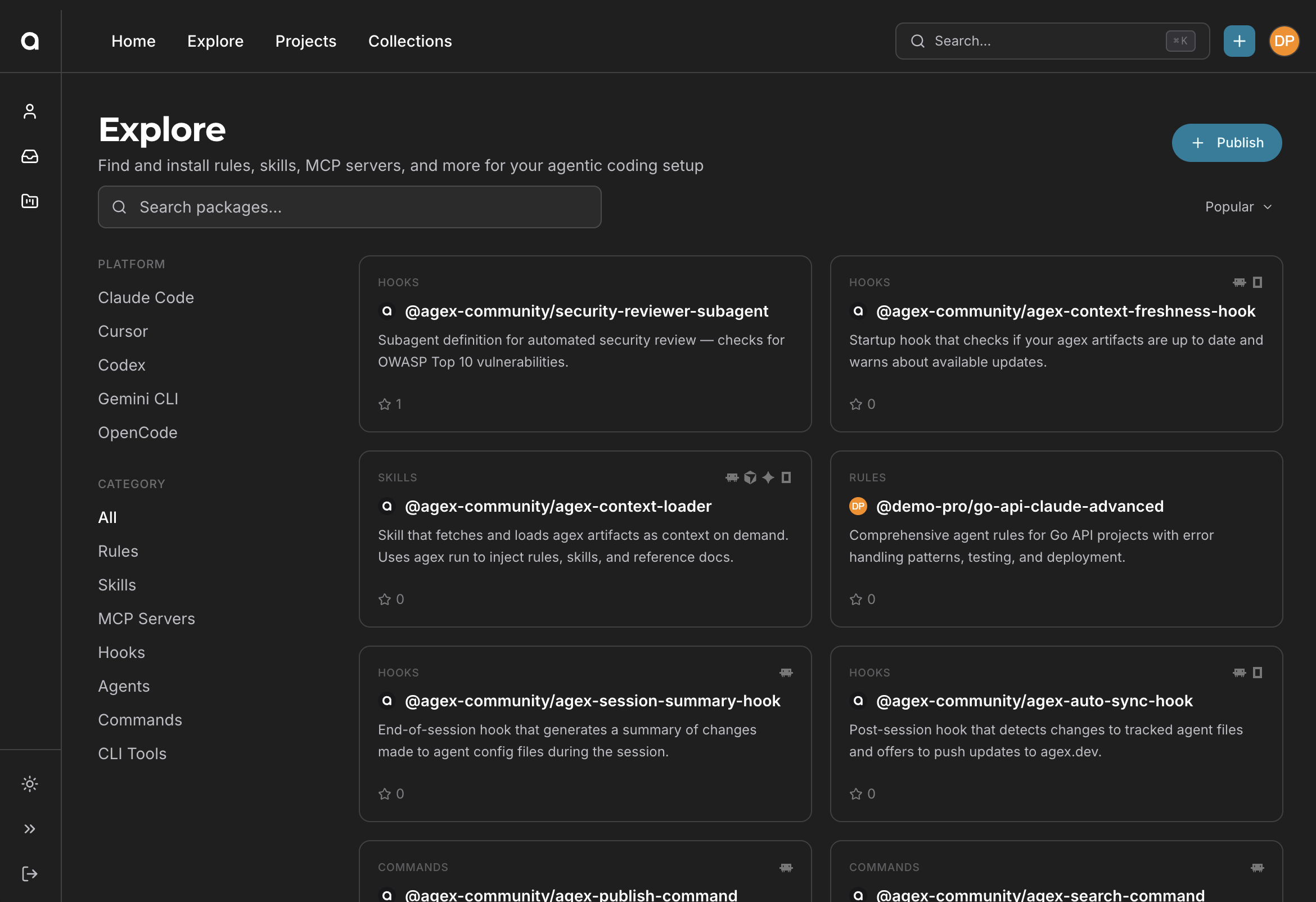Select the Claude Code platform filter
Image resolution: width=1316 pixels, height=902 pixels.
(x=146, y=297)
